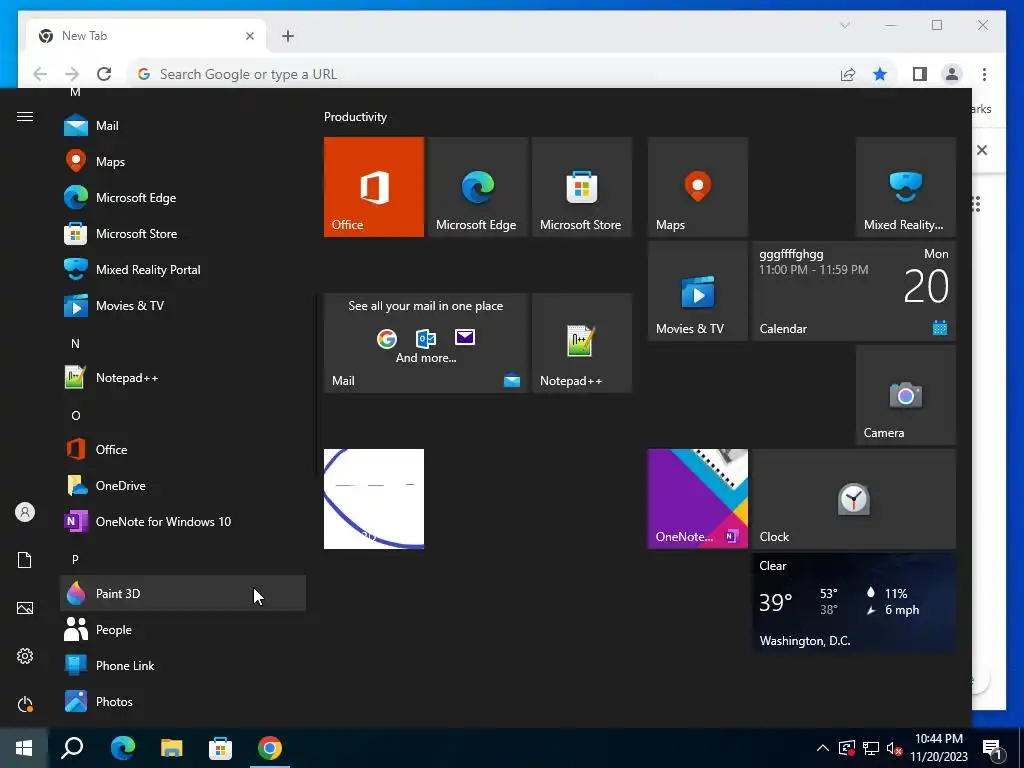Open Mail from the app list
Screen dimensions: 1024x768
point(182,125)
